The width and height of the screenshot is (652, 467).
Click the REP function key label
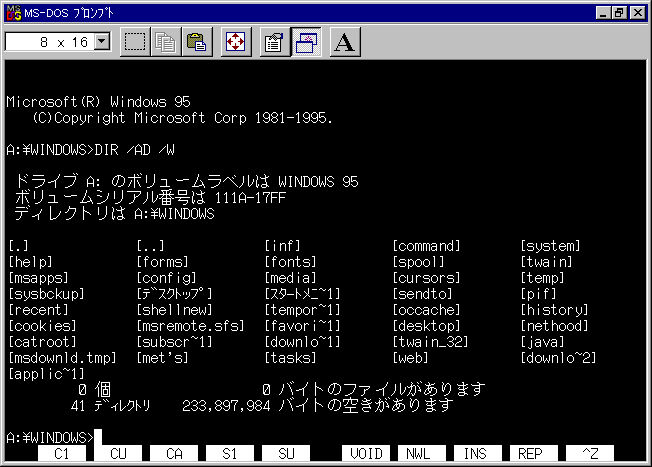coord(533,453)
